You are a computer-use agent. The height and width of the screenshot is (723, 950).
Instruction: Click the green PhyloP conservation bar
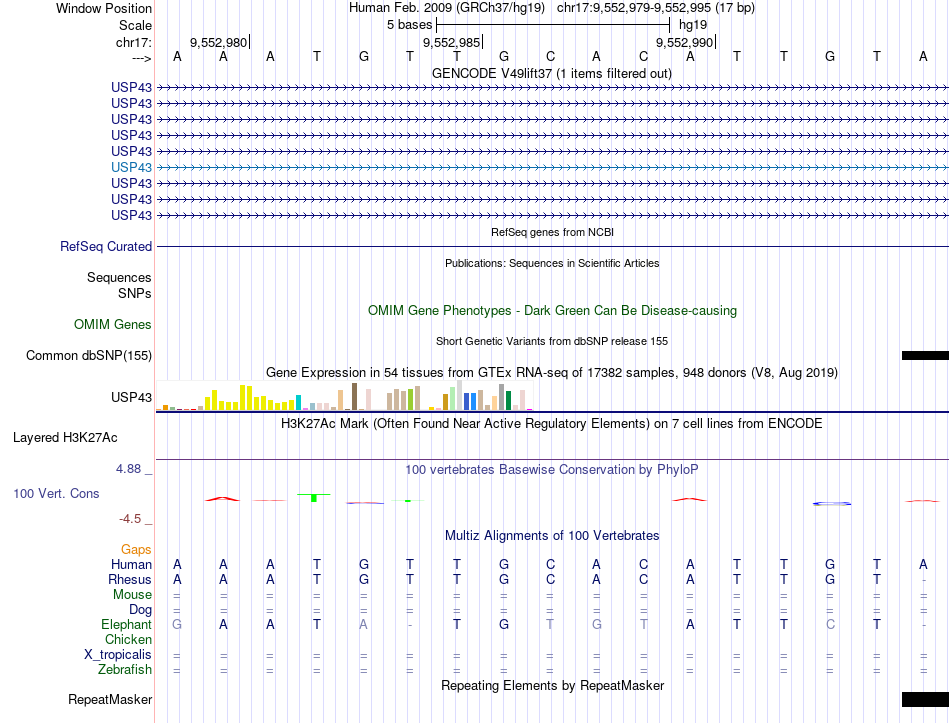point(313,498)
